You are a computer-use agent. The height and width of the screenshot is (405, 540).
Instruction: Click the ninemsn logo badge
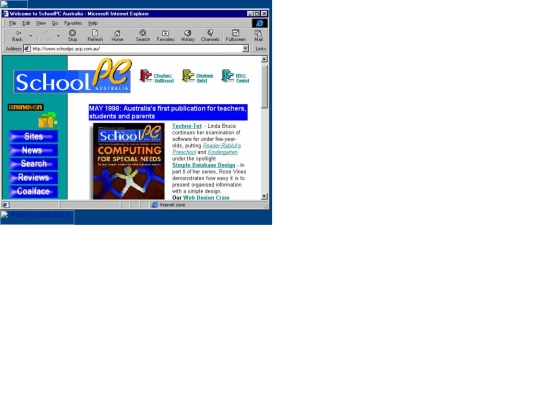pyautogui.click(x=26, y=107)
